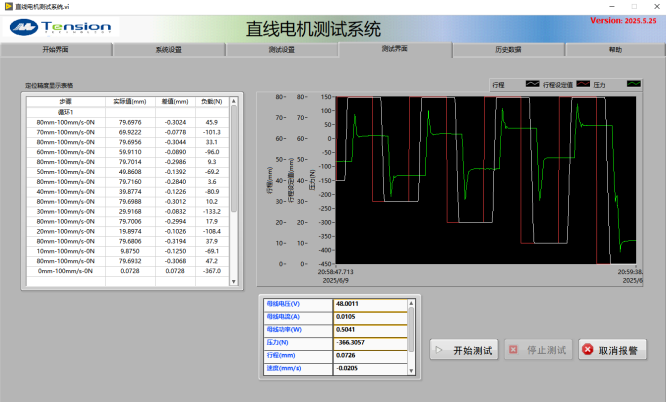Image resolution: width=666 pixels, height=402 pixels.
Task: Go to the 测试设置 tab
Action: (x=282, y=49)
